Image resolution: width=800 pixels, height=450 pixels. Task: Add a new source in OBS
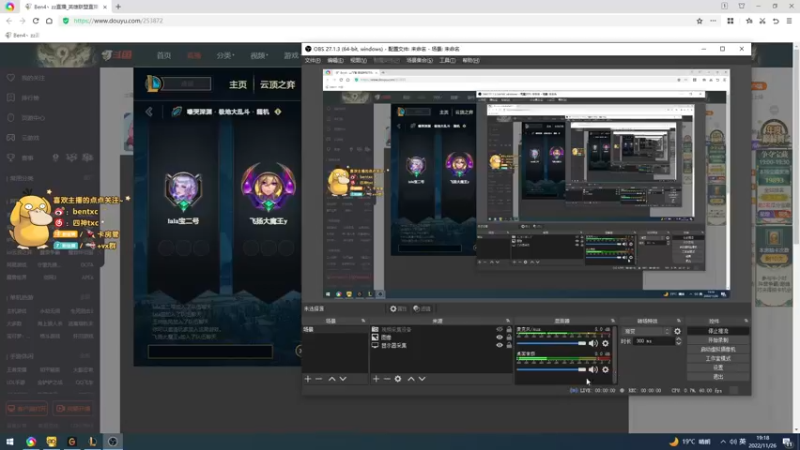(x=376, y=379)
